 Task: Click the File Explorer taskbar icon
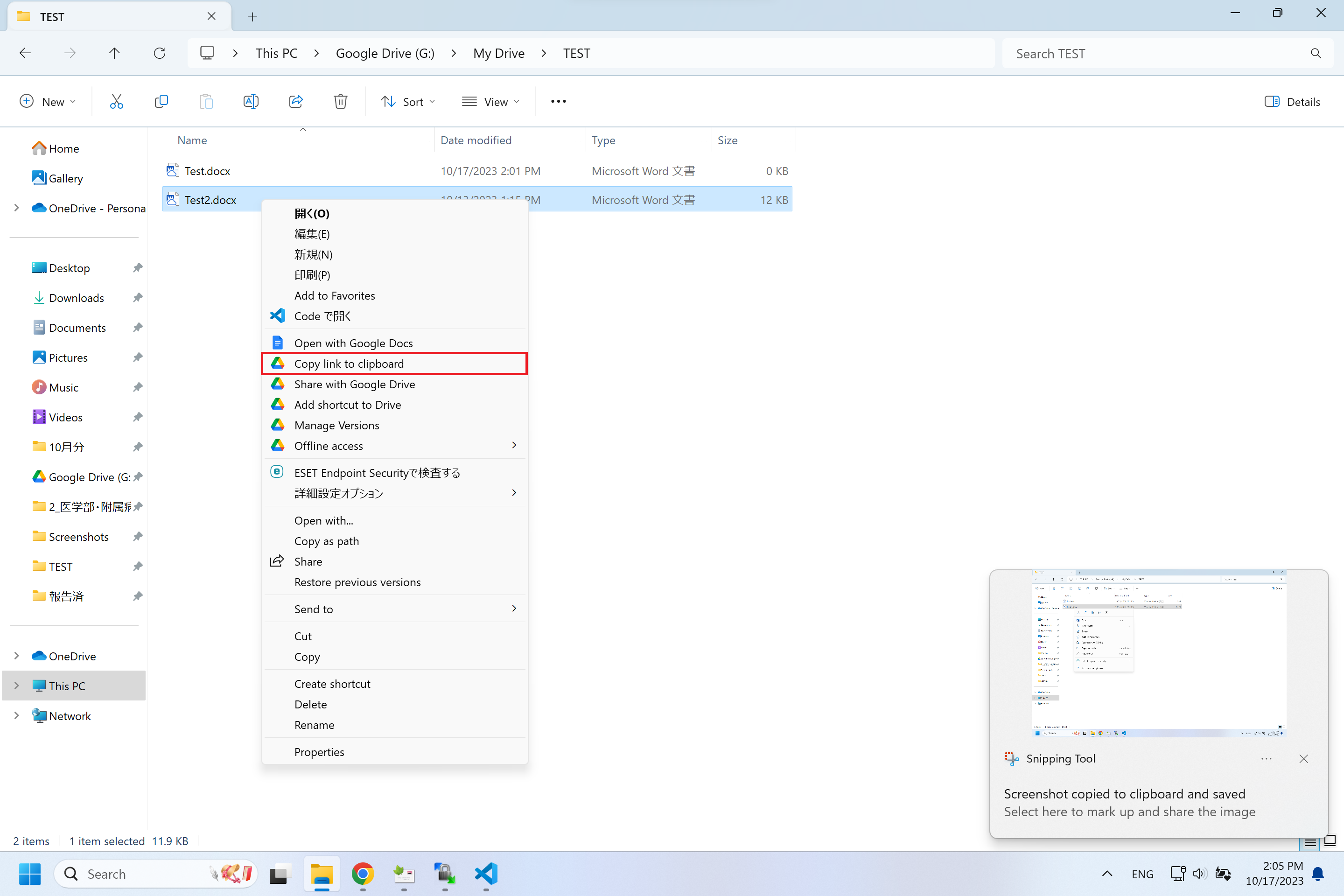click(322, 874)
